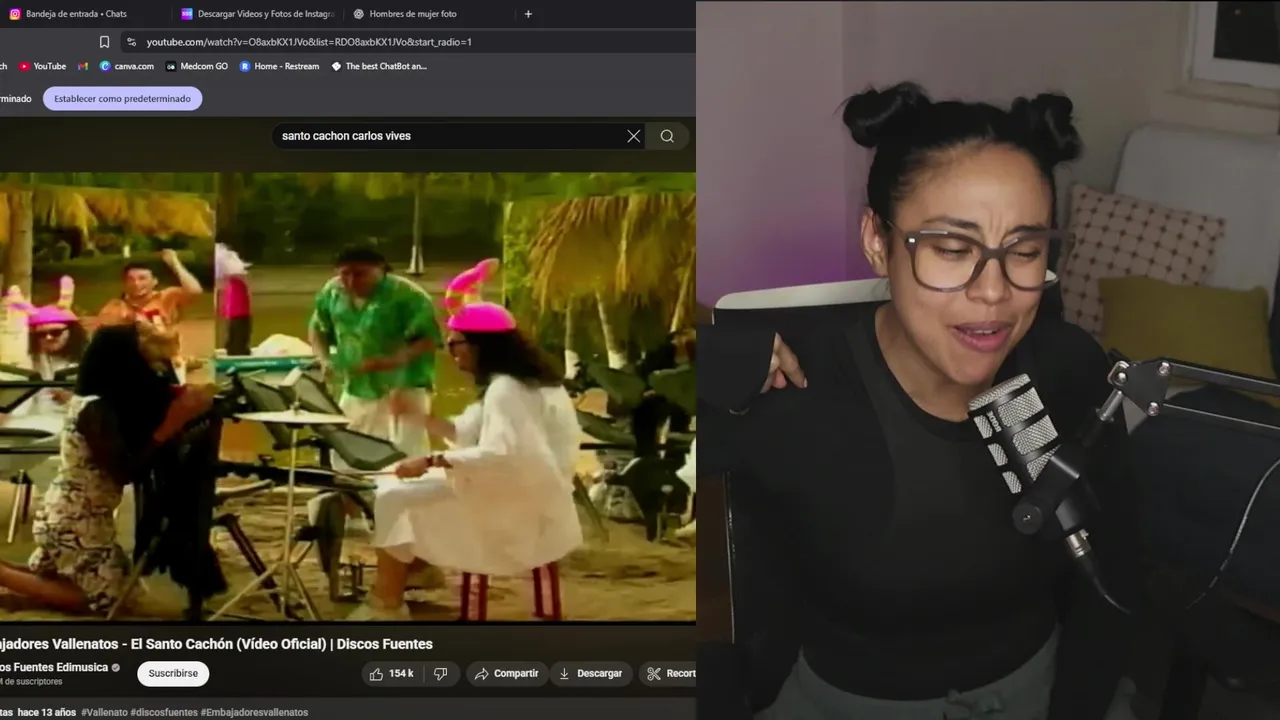Click the Recortar scissors button
Viewport: 1280px width, 720px height.
coord(668,673)
